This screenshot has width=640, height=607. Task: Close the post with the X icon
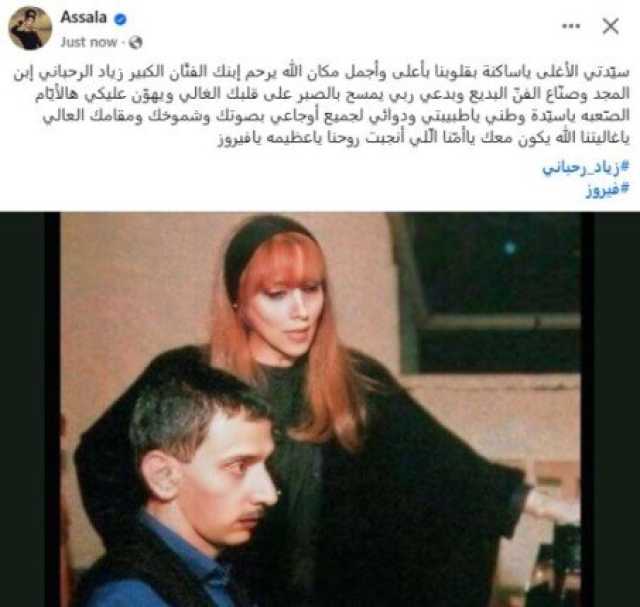point(611,26)
